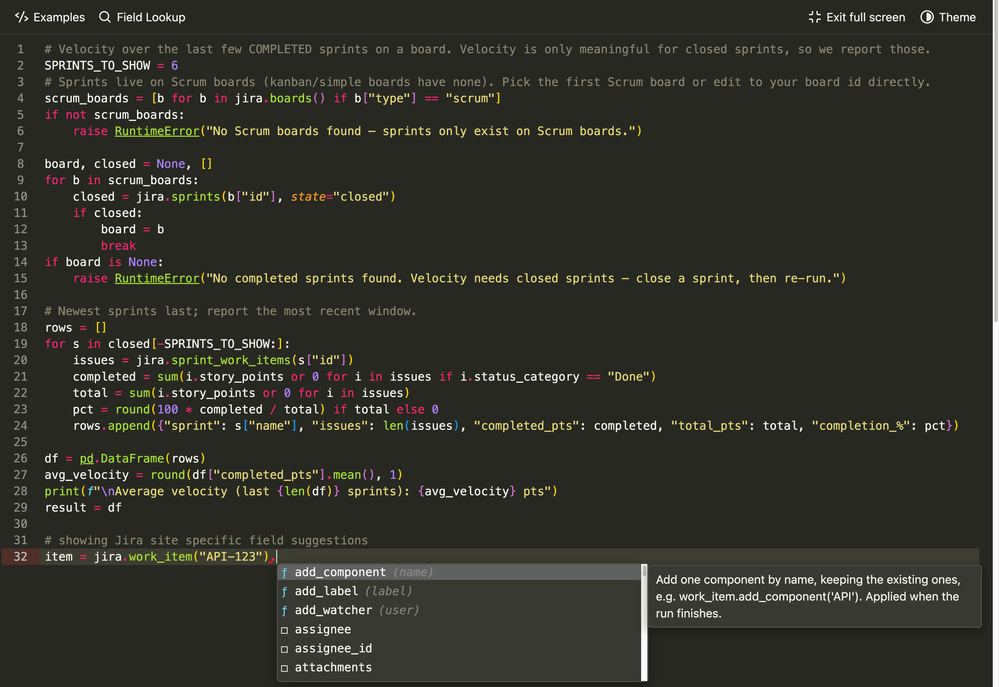The image size is (999, 687).
Task: Click sprint_work_items call on line 20
Action: point(231,361)
